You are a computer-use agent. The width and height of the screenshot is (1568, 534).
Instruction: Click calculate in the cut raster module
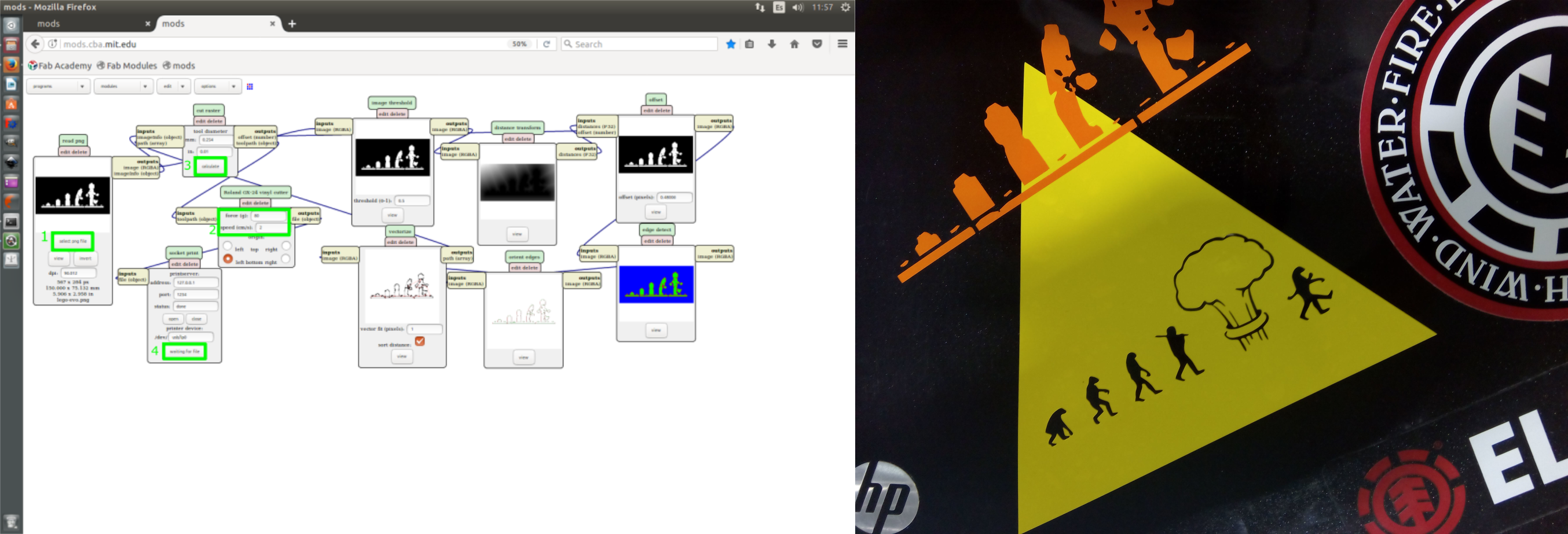pyautogui.click(x=211, y=166)
